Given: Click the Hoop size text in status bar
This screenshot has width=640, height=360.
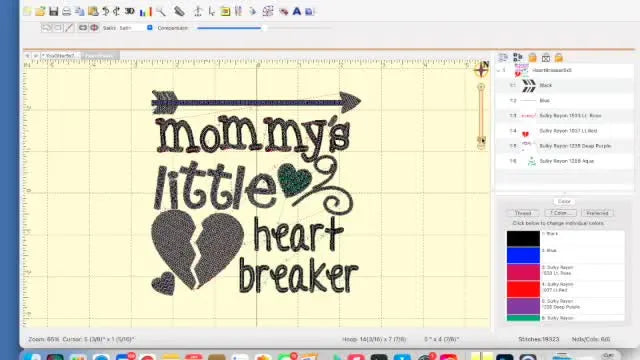Looking at the screenshot, I should pos(374,339).
